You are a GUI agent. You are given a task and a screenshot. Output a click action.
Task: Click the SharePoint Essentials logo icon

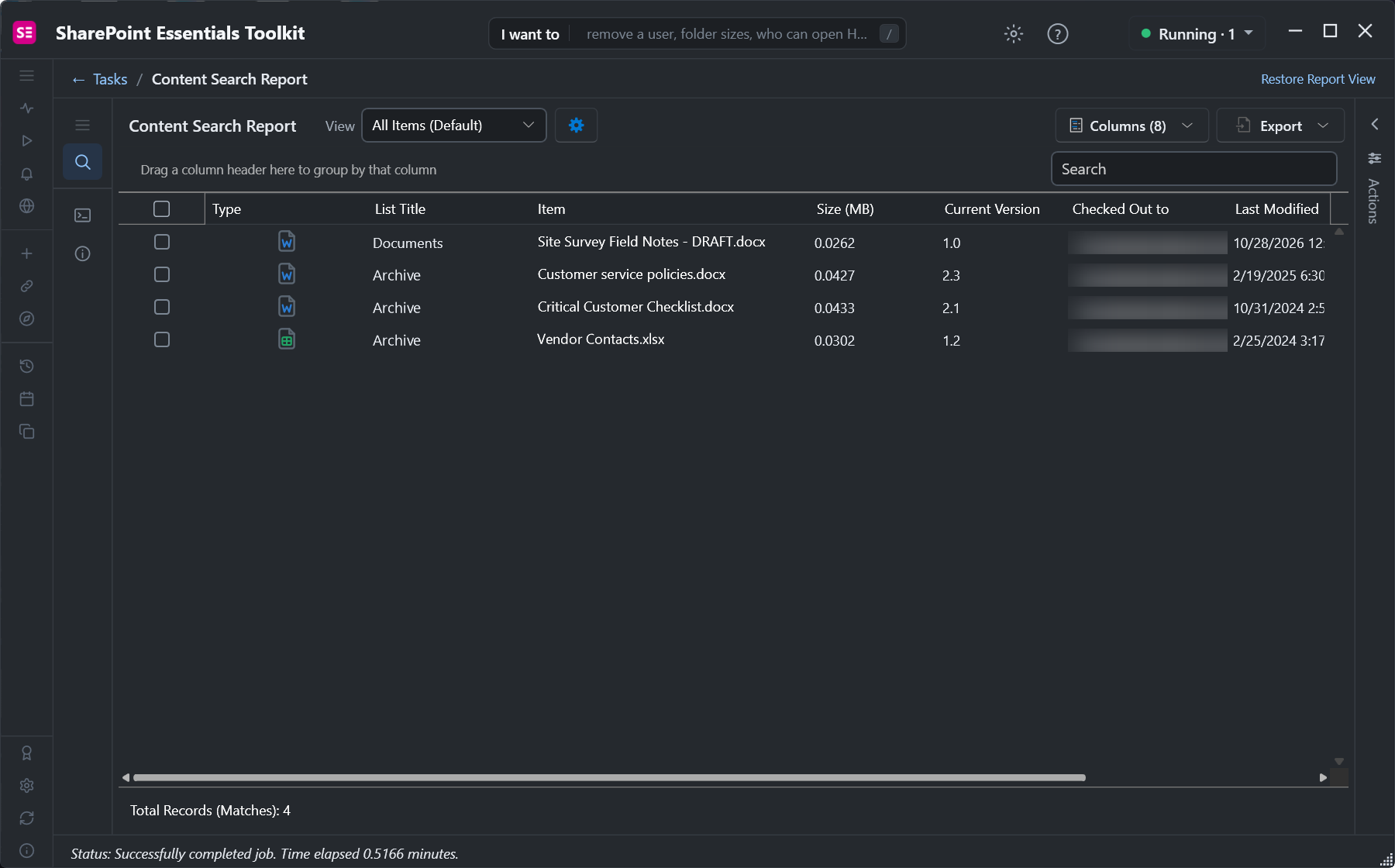(25, 33)
